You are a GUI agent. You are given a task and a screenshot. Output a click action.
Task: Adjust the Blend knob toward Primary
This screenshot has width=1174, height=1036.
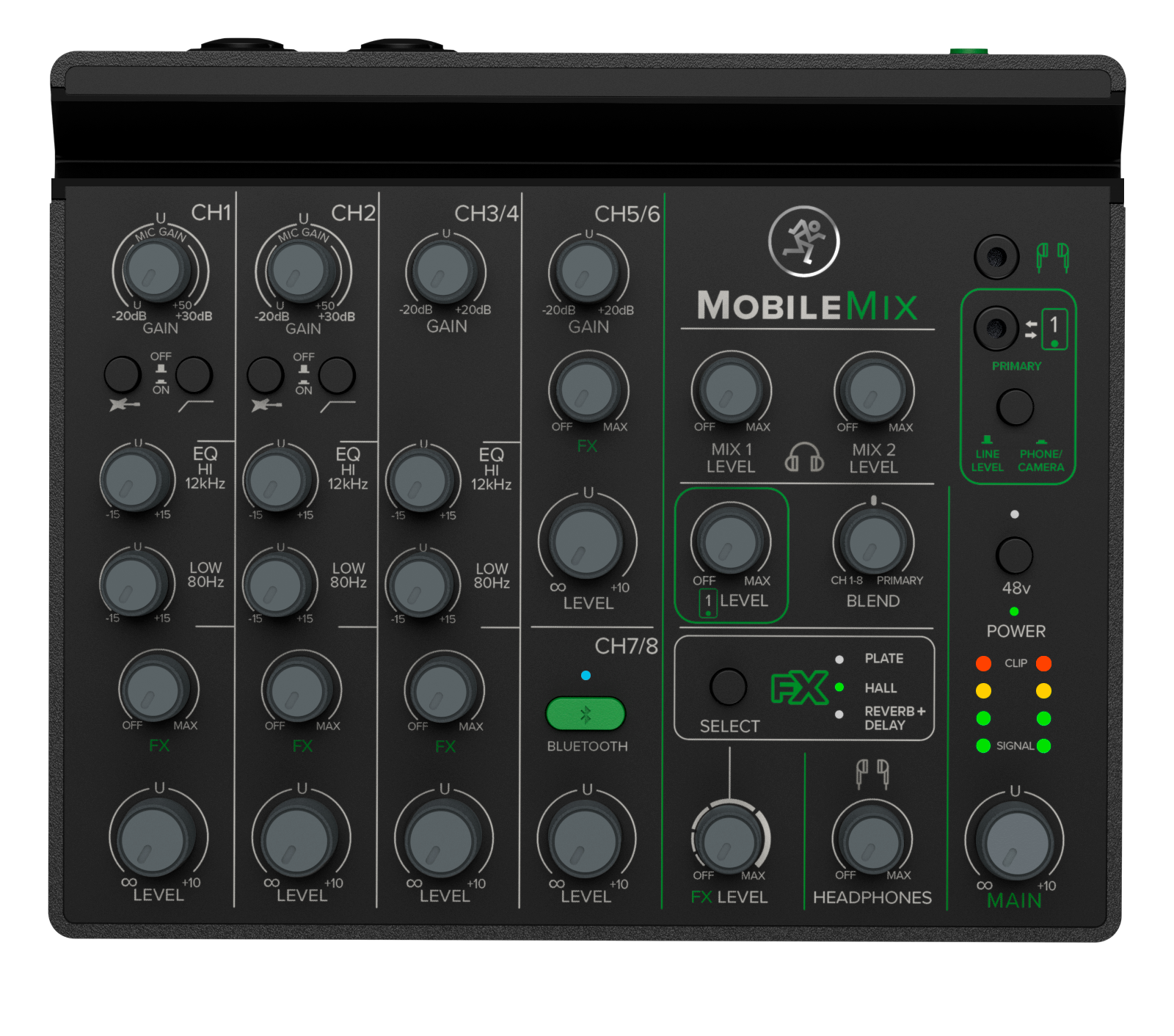(872, 543)
